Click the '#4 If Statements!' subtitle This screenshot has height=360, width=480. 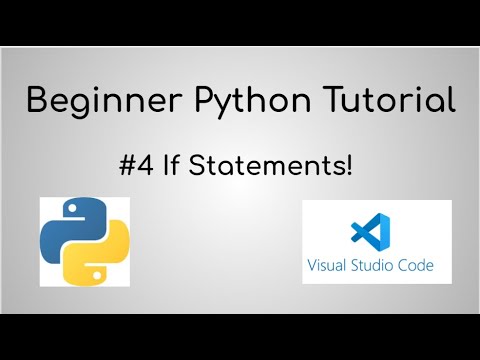[236, 166]
